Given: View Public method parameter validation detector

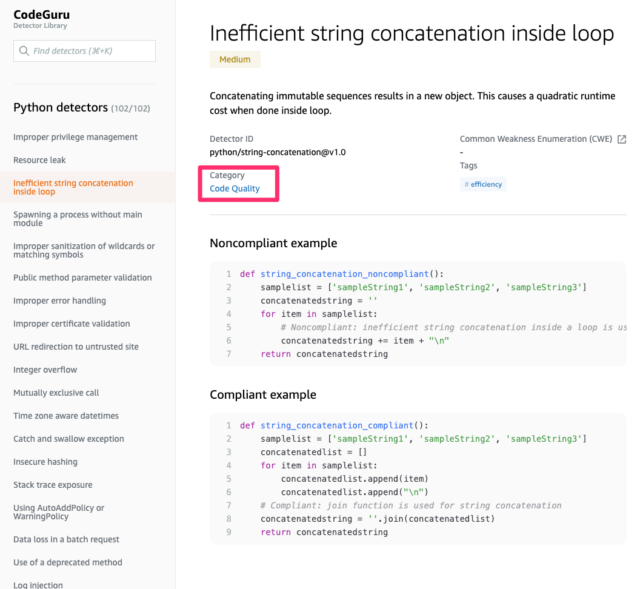Looking at the screenshot, I should (x=82, y=278).
